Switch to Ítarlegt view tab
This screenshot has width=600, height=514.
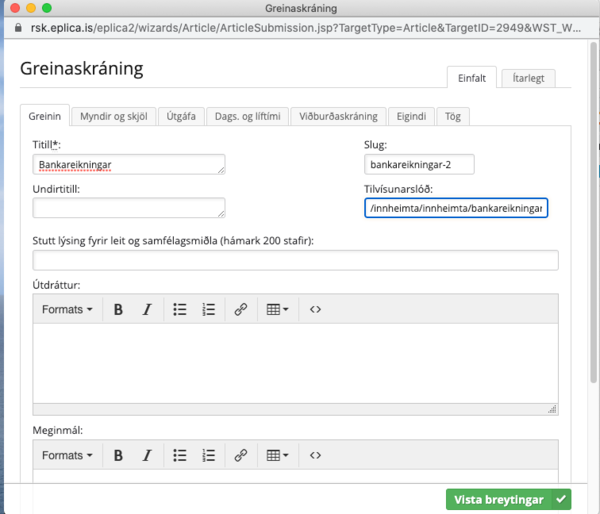(x=528, y=78)
